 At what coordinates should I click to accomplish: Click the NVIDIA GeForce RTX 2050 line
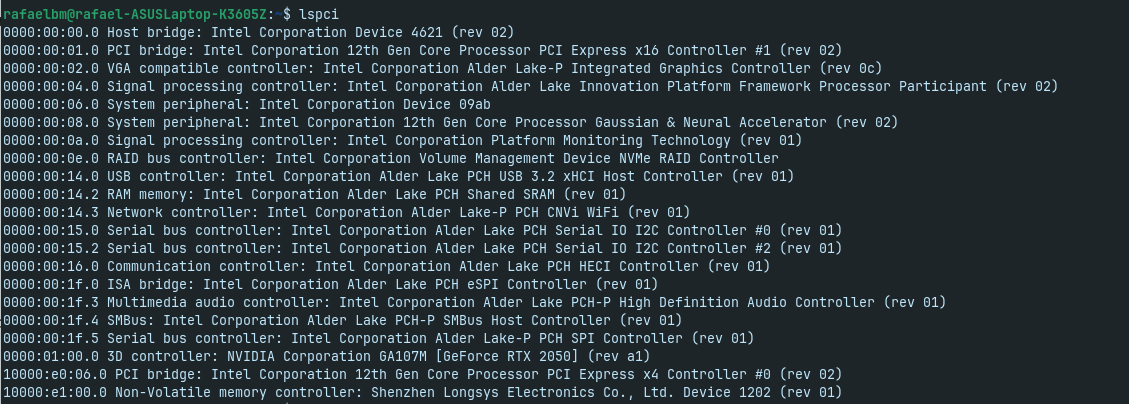(x=327, y=356)
